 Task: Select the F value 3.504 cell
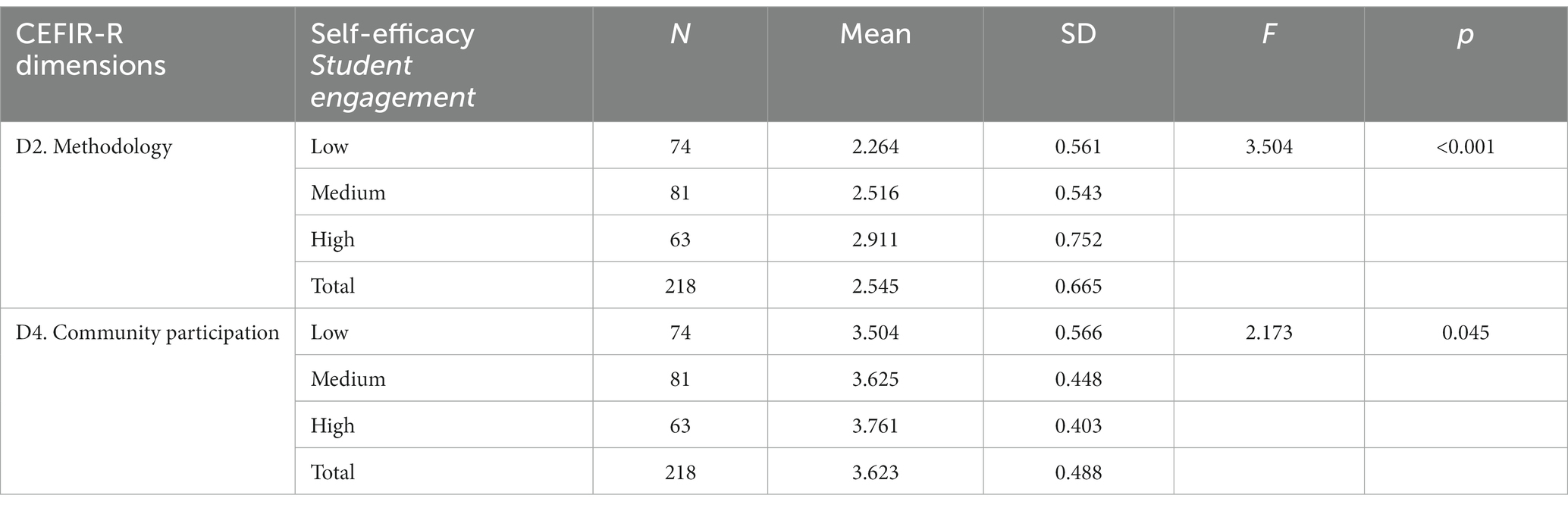1269,146
